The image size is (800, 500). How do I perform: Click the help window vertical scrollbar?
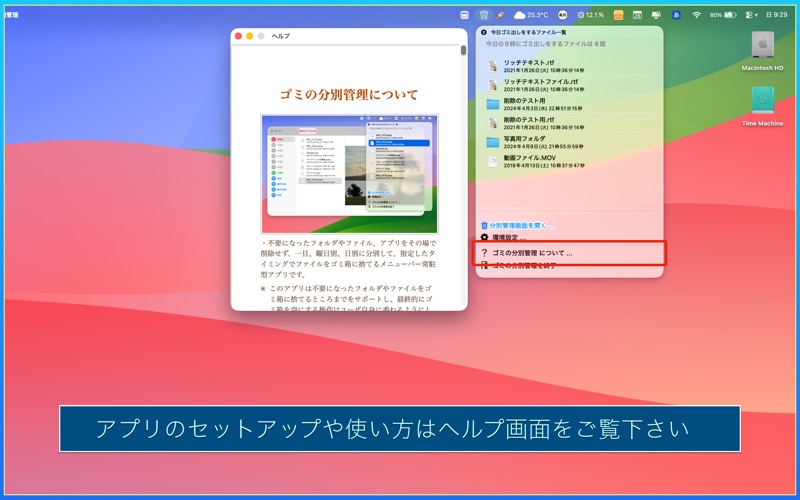click(x=463, y=50)
